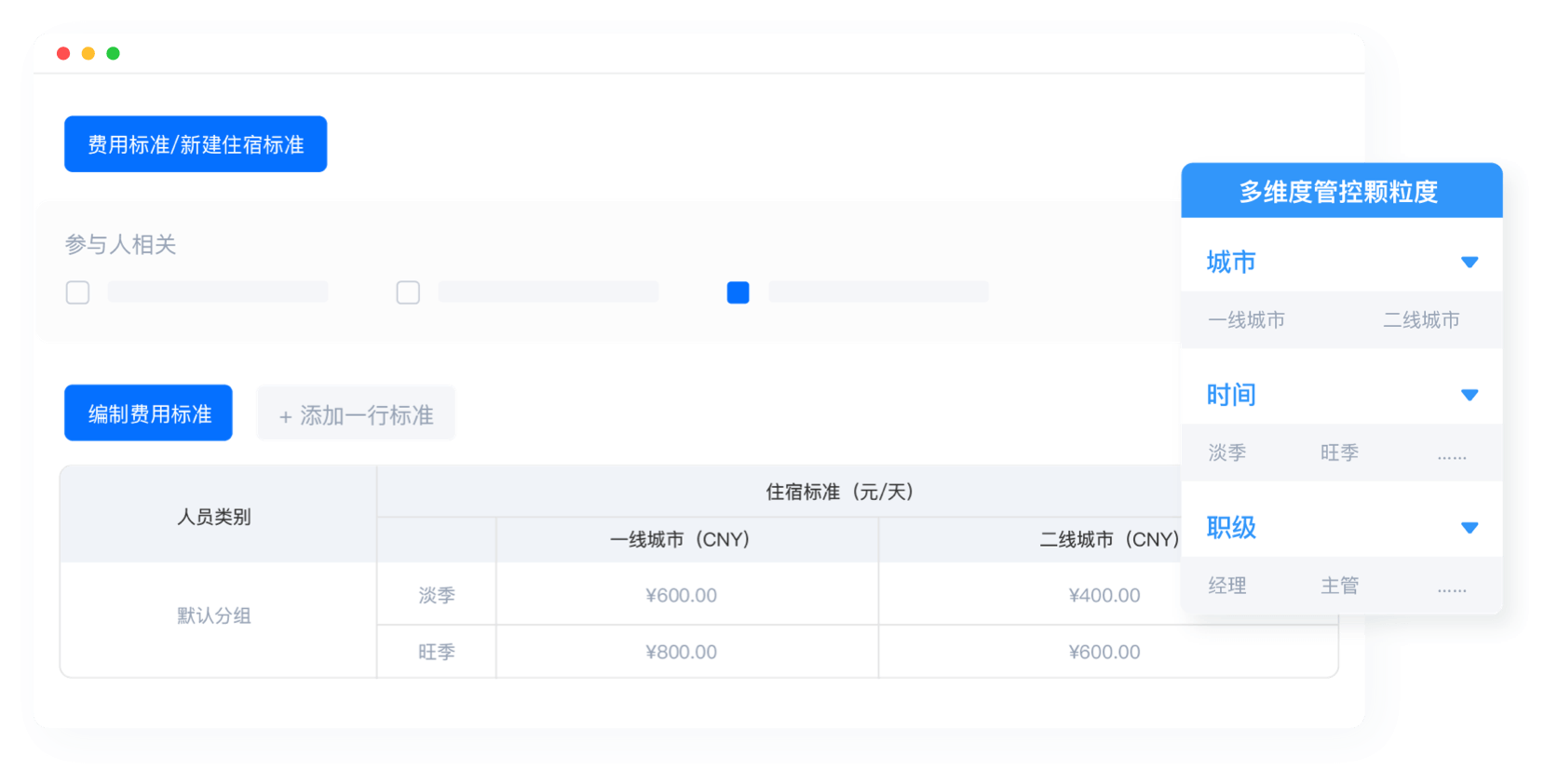1544x784 pixels.
Task: Select the 编制费用标准 tab
Action: tap(148, 413)
